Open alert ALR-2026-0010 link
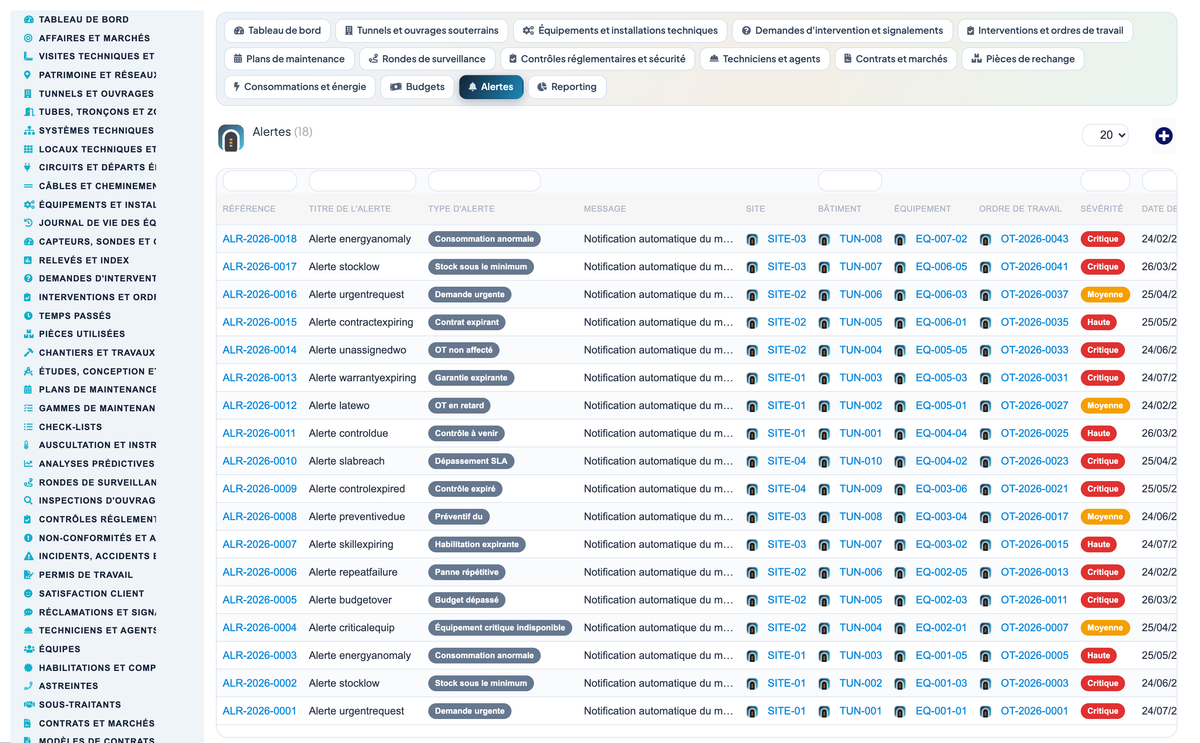The image size is (1200, 743). pyautogui.click(x=260, y=461)
